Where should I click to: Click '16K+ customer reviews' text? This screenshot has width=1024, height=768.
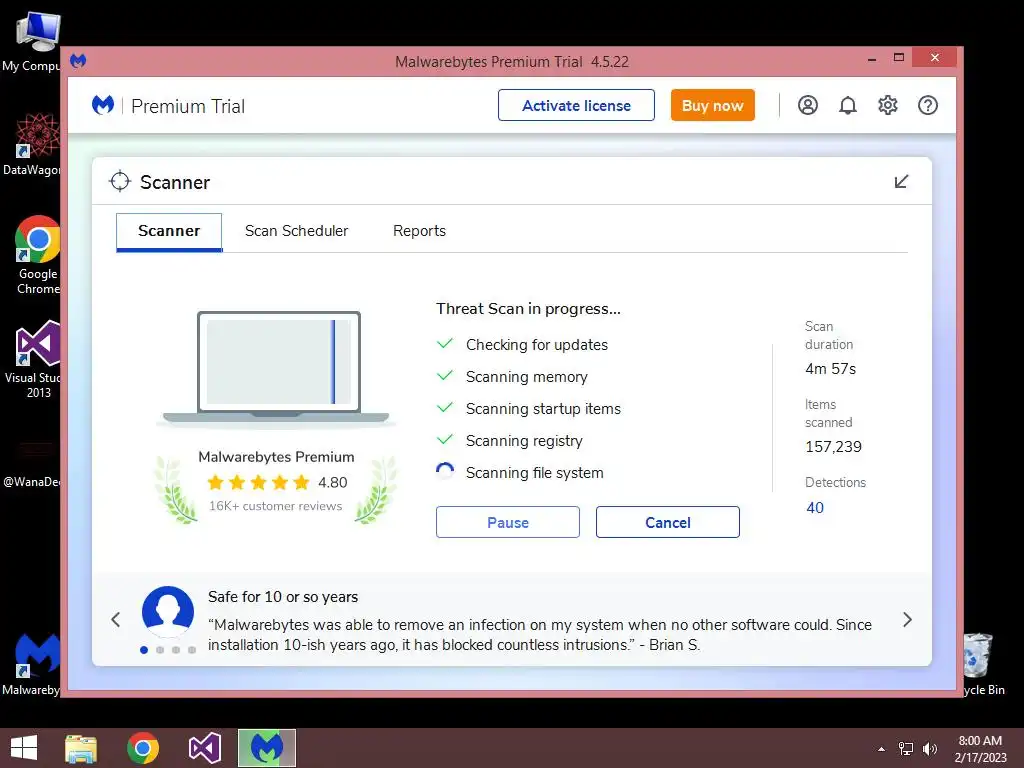click(x=276, y=506)
